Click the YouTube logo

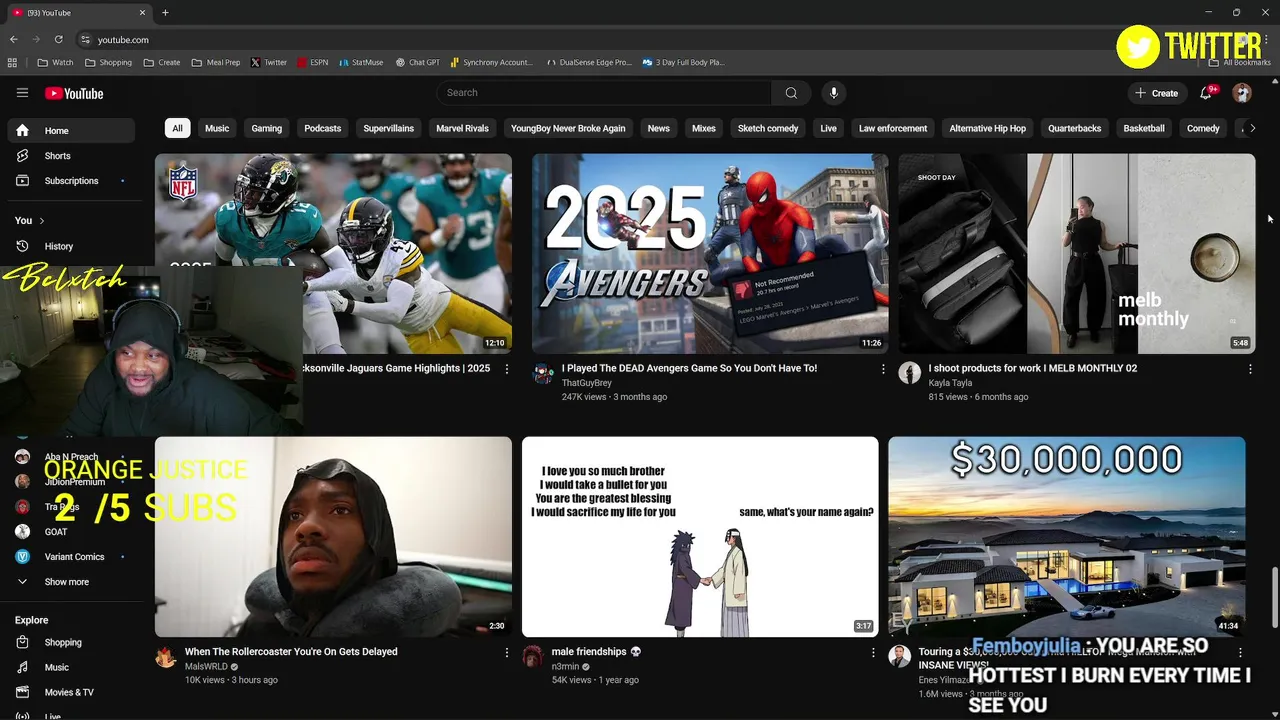pos(74,93)
